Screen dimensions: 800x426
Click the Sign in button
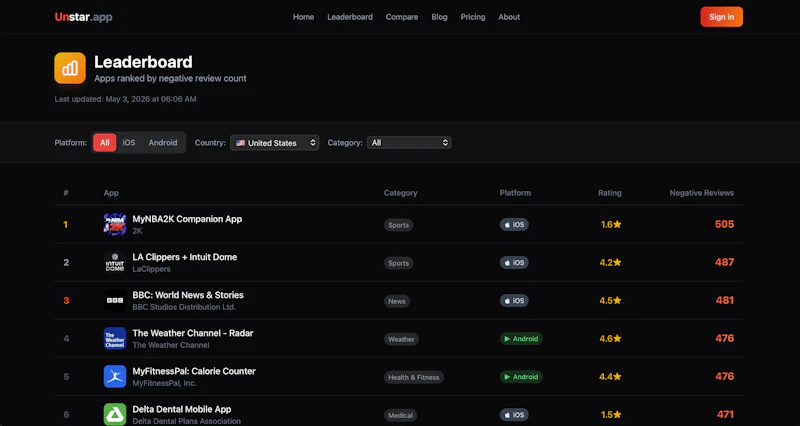point(721,17)
